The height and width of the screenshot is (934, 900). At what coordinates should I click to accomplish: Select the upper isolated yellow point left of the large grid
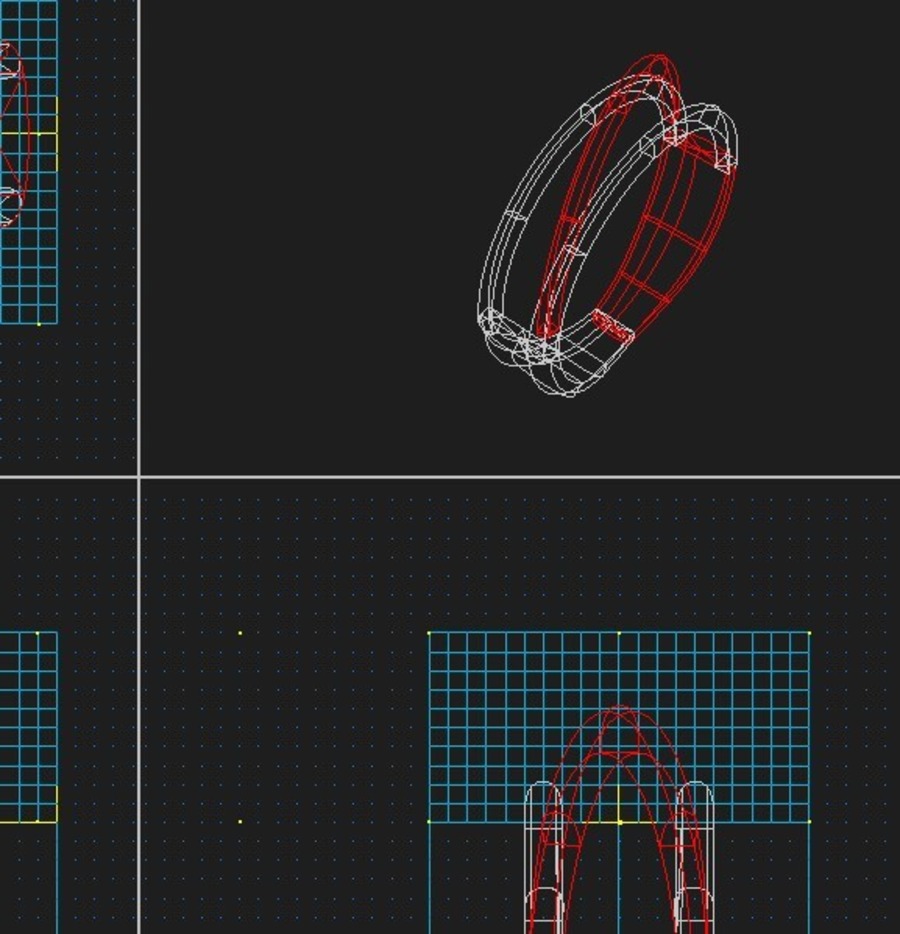coord(240,633)
